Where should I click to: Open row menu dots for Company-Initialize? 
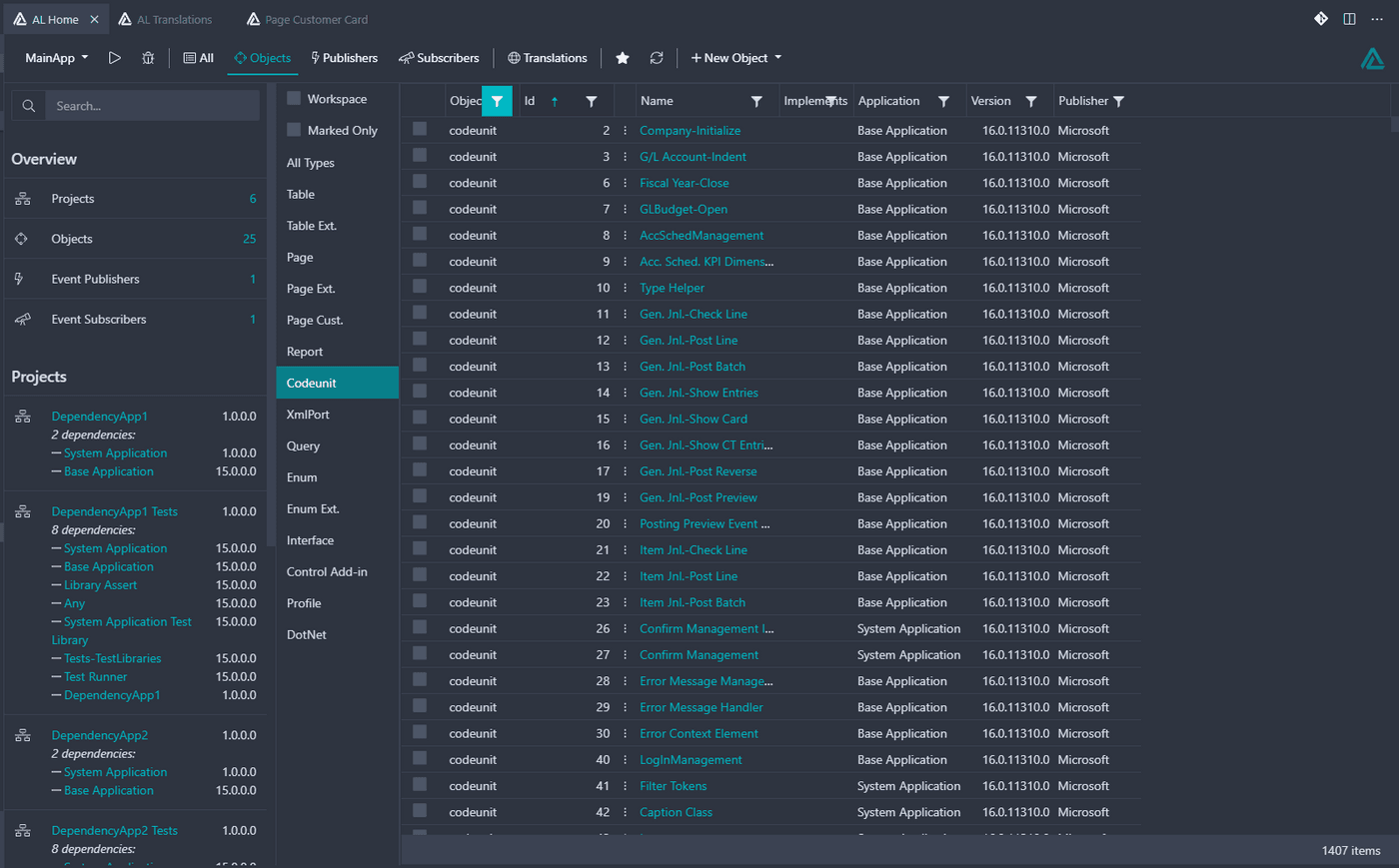[626, 131]
